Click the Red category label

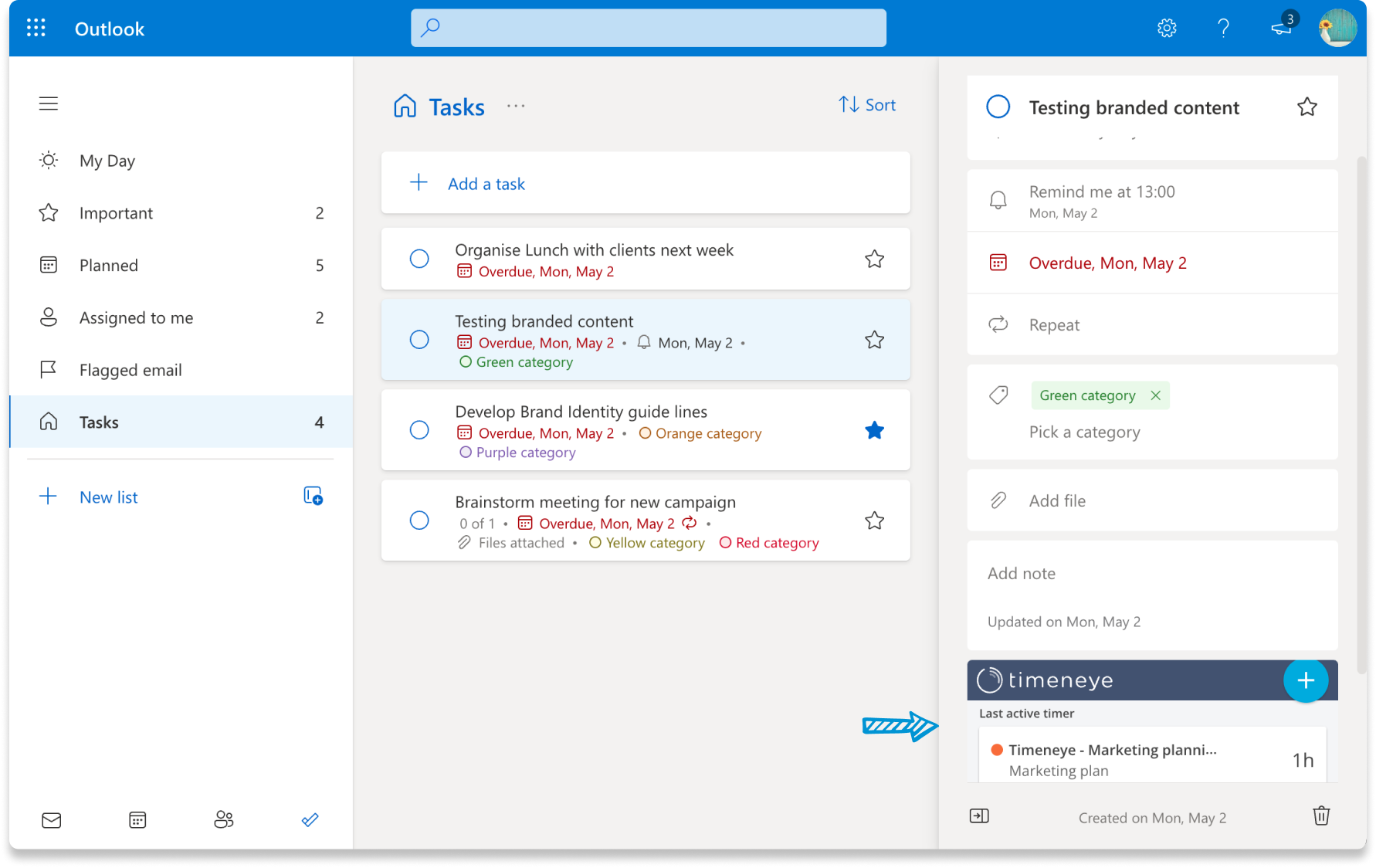[769, 543]
